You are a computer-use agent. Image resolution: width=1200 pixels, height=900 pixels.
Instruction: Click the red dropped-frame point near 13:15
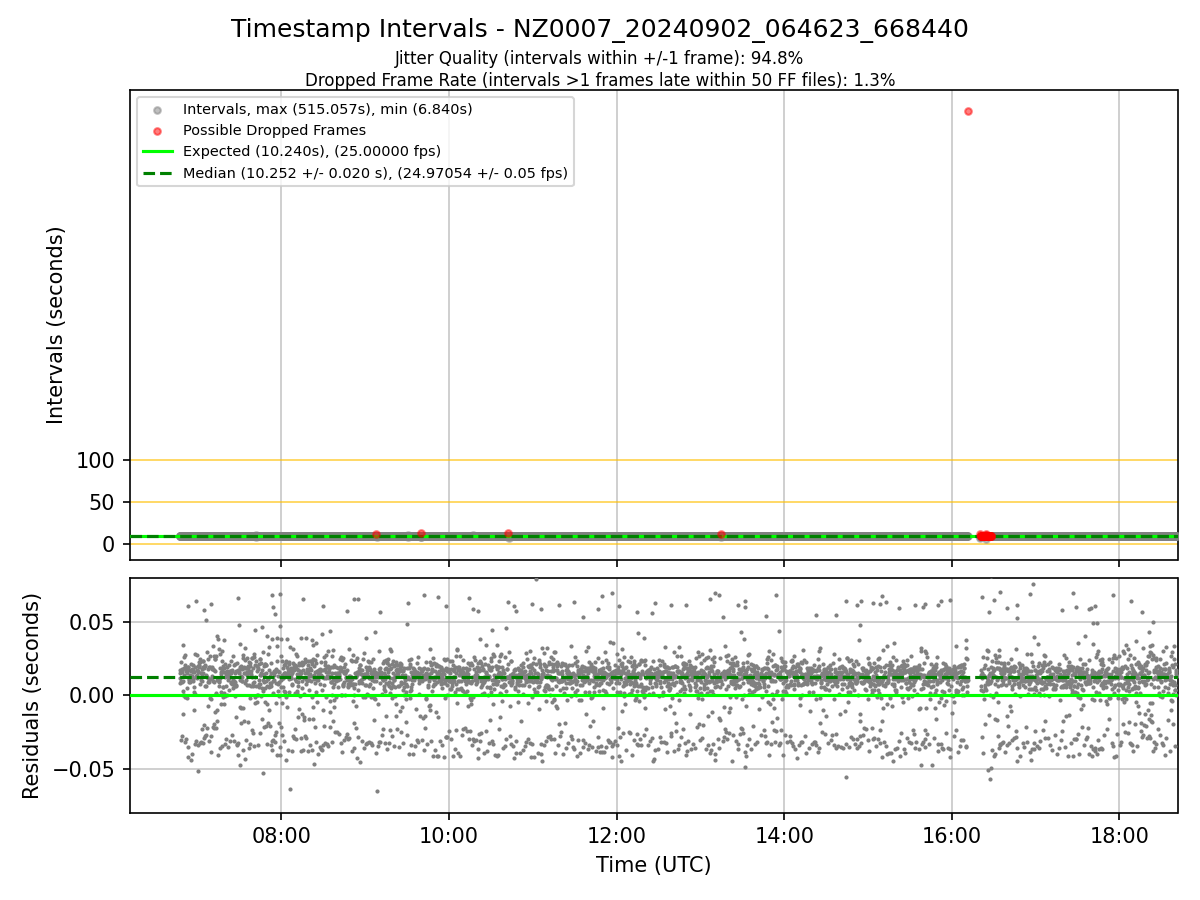pyautogui.click(x=721, y=534)
